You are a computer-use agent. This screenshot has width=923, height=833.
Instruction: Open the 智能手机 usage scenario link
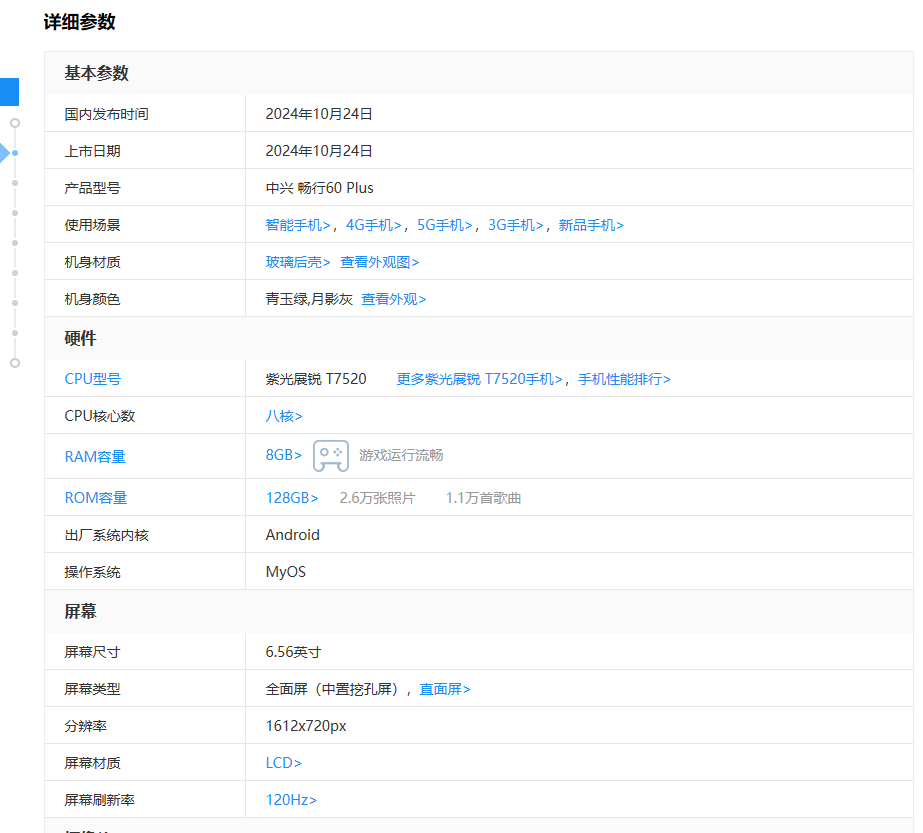point(298,225)
